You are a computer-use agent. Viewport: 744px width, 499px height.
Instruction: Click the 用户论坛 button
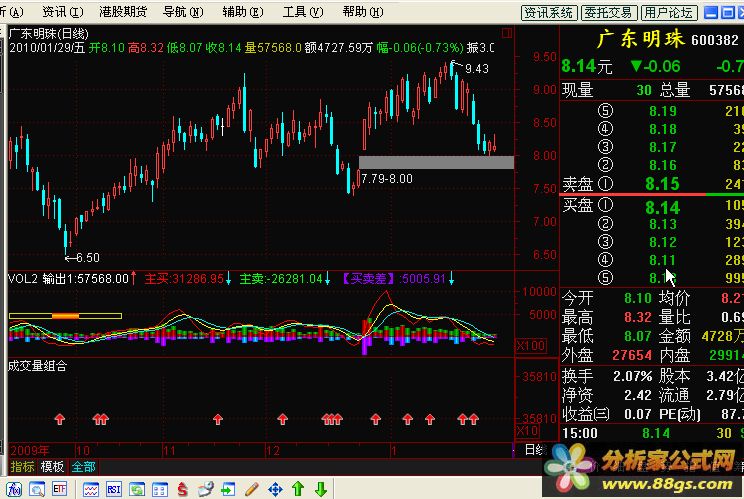pos(669,13)
